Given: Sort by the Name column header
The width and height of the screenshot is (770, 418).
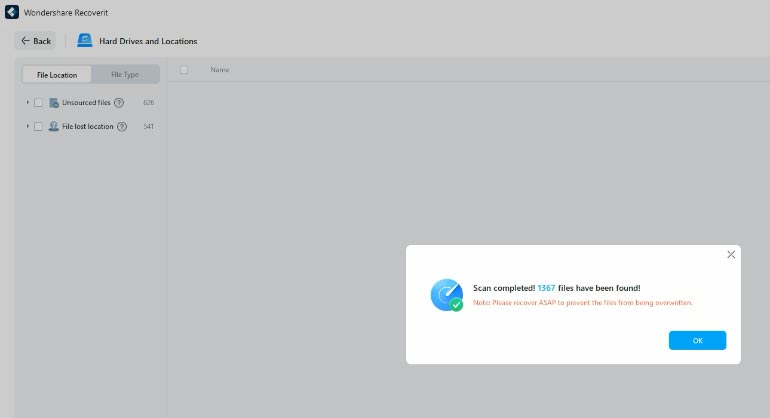Looking at the screenshot, I should click(x=220, y=70).
